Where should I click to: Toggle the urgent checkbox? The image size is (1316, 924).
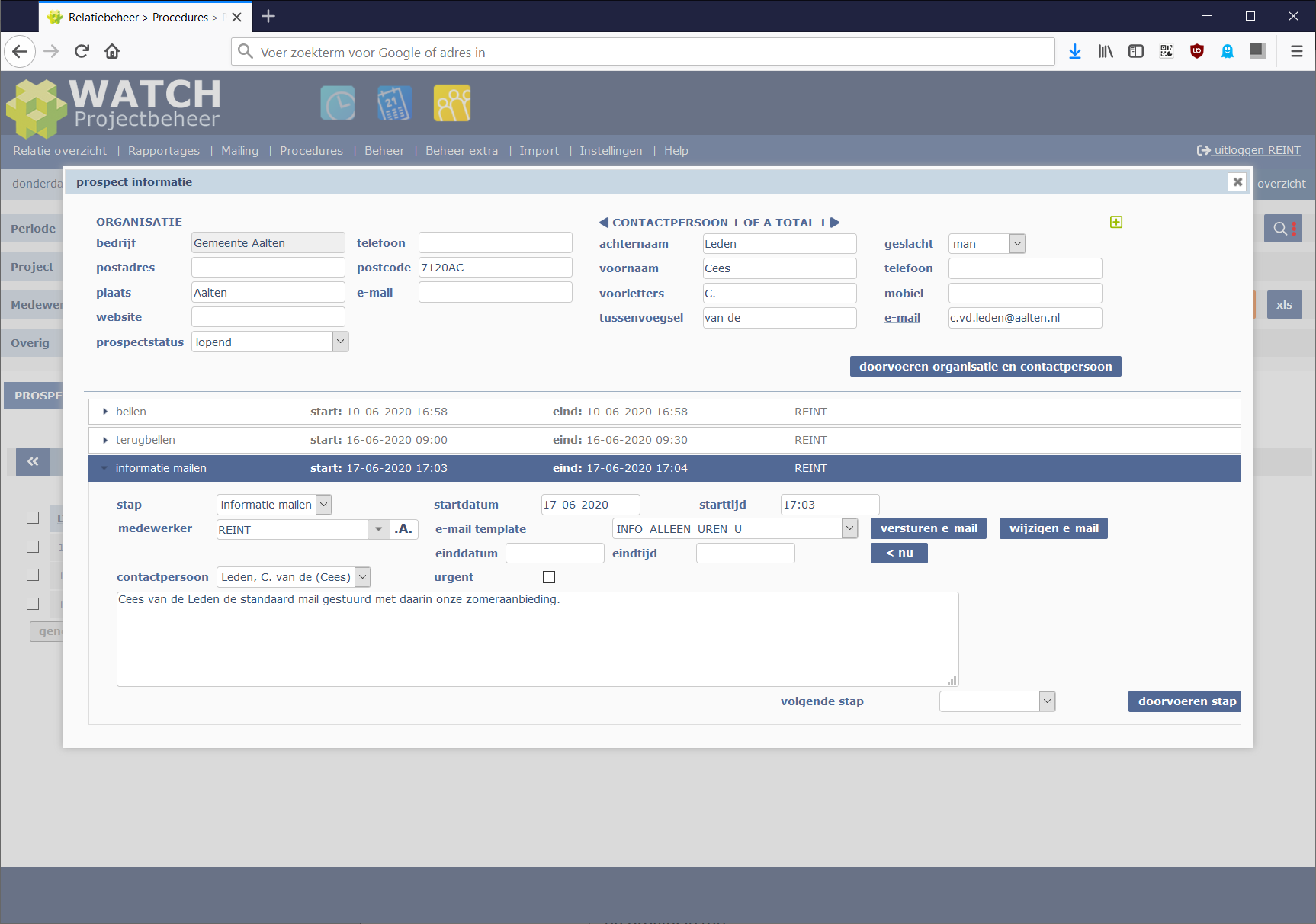pos(549,577)
